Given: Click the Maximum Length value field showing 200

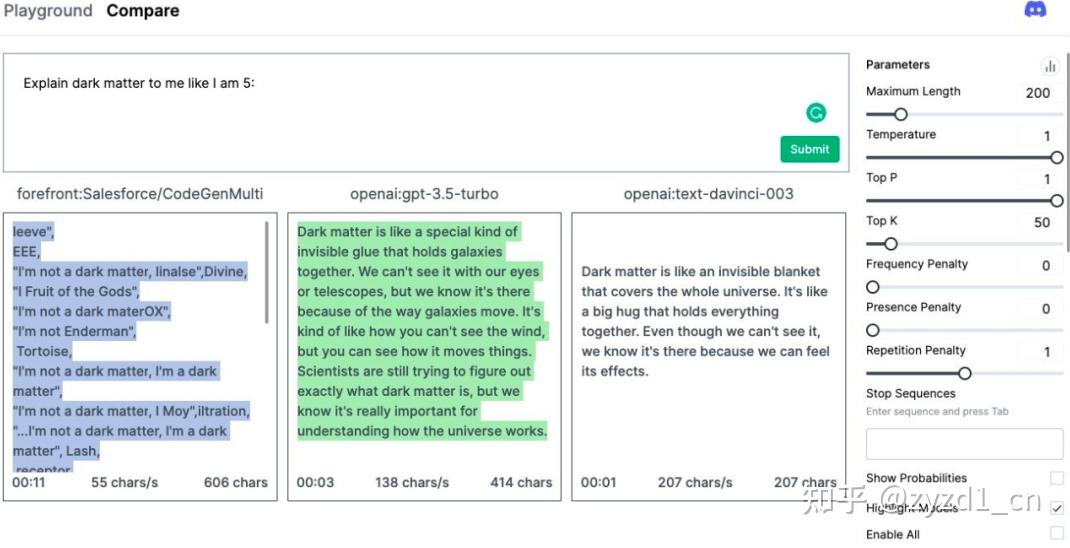Looking at the screenshot, I should tap(1037, 93).
